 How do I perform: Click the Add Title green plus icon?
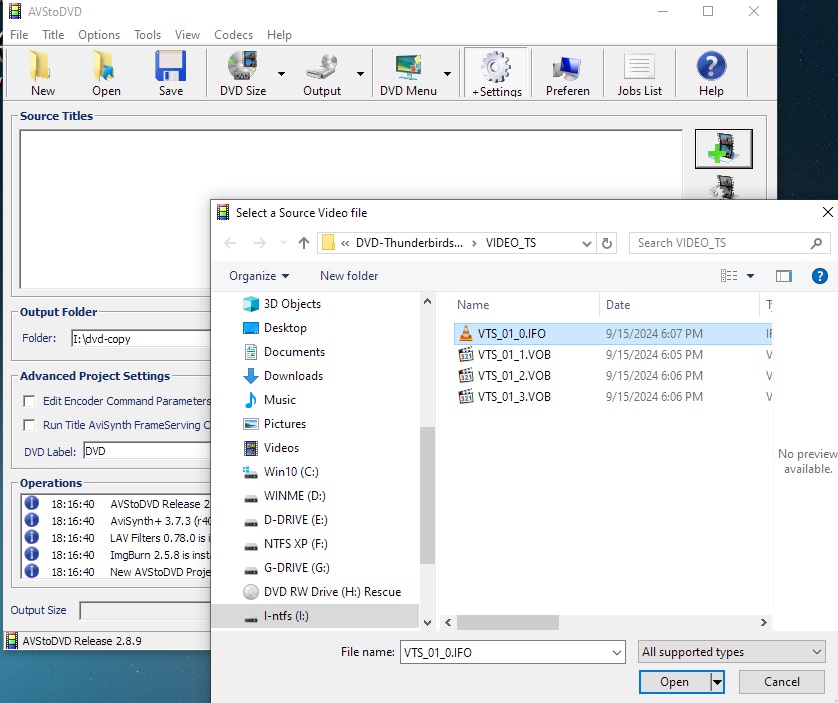(724, 149)
